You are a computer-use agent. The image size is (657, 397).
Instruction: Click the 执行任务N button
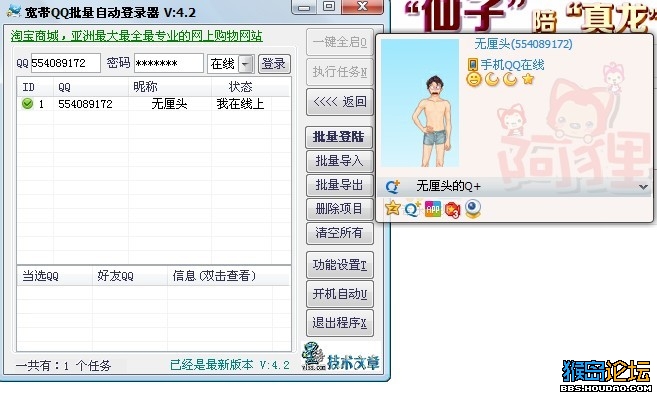tap(340, 72)
